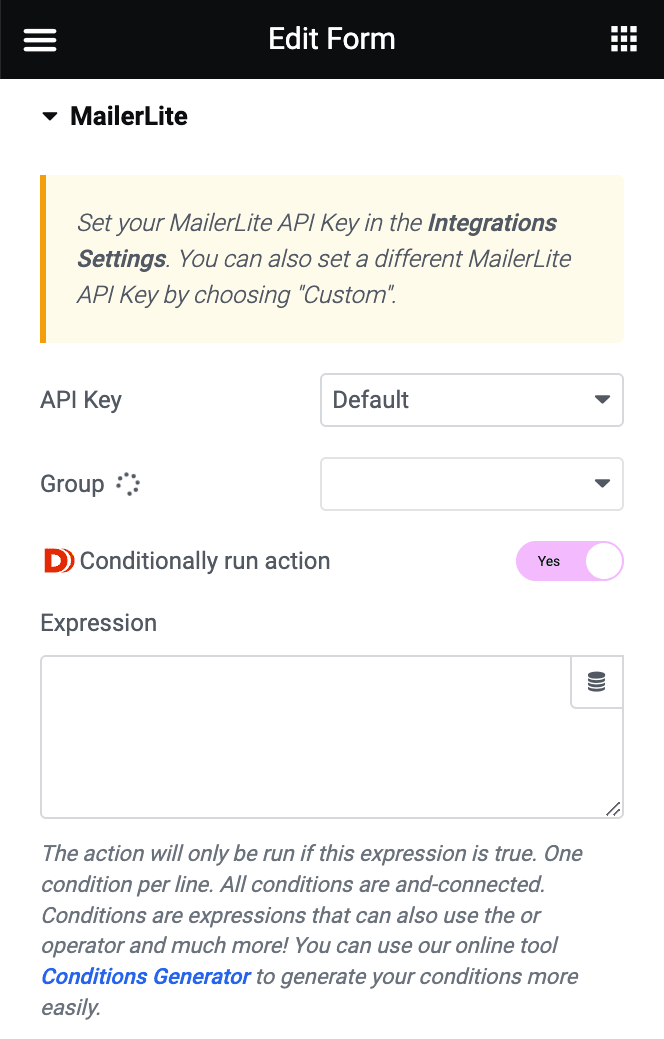Click the Yes label on the toggle
The height and width of the screenshot is (1039, 664).
(548, 561)
